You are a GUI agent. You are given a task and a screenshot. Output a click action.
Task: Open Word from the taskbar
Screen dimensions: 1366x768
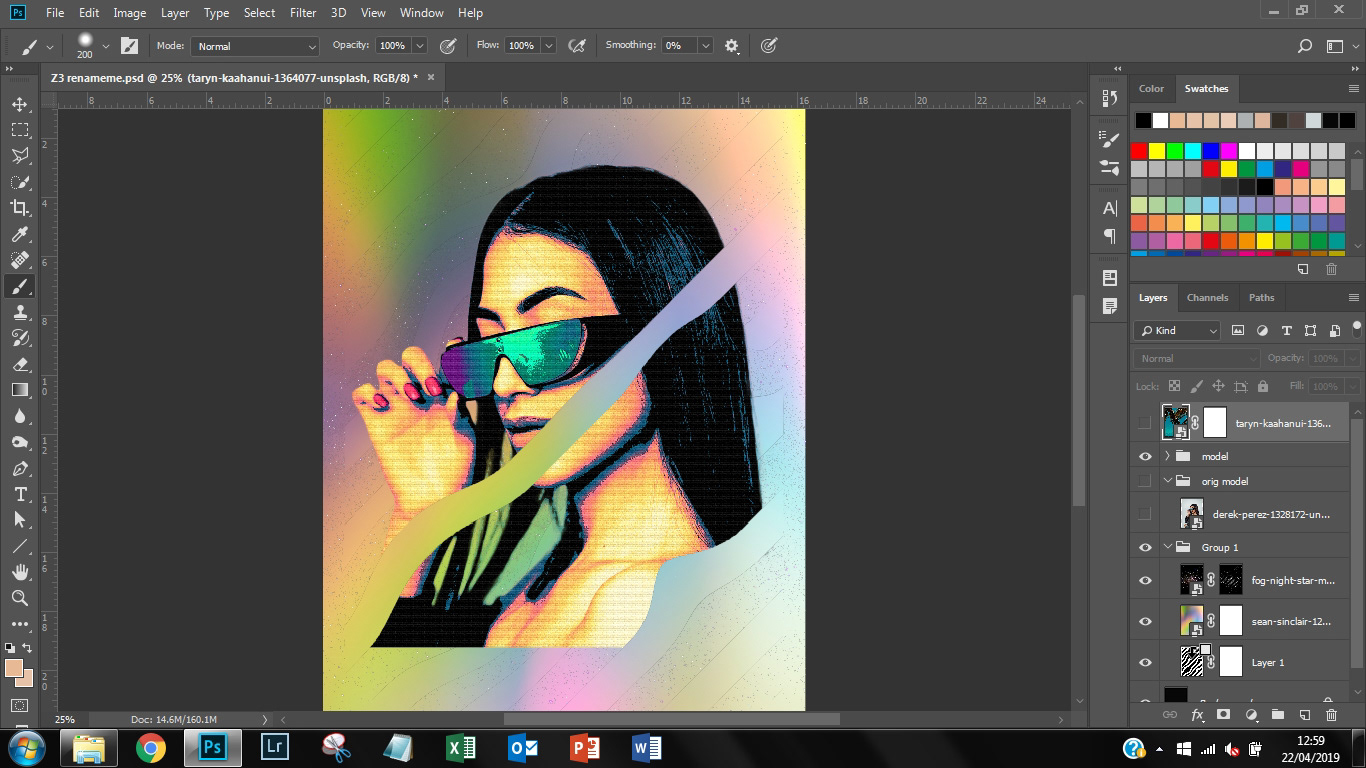click(647, 747)
